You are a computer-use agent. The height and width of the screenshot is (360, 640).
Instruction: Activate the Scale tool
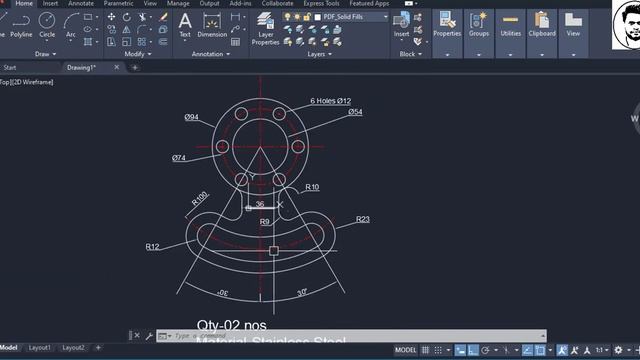tap(127, 42)
